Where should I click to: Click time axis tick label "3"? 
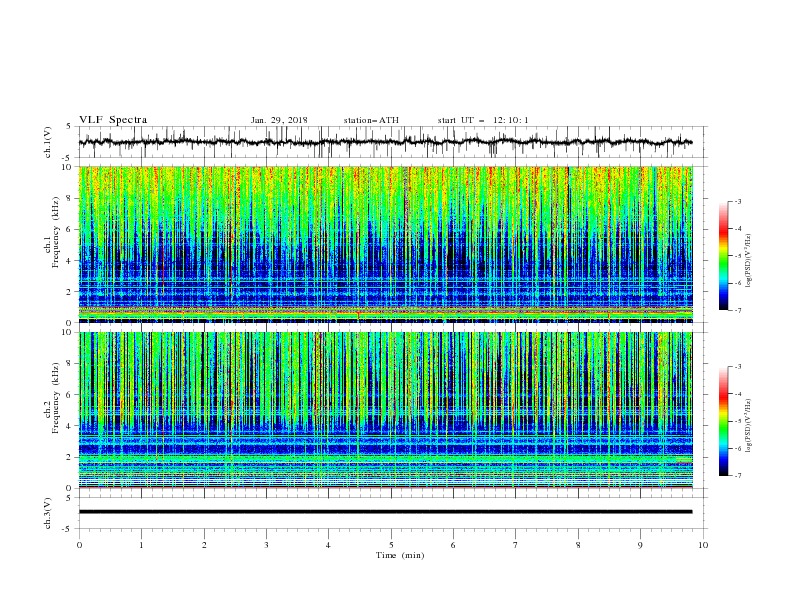[x=266, y=545]
